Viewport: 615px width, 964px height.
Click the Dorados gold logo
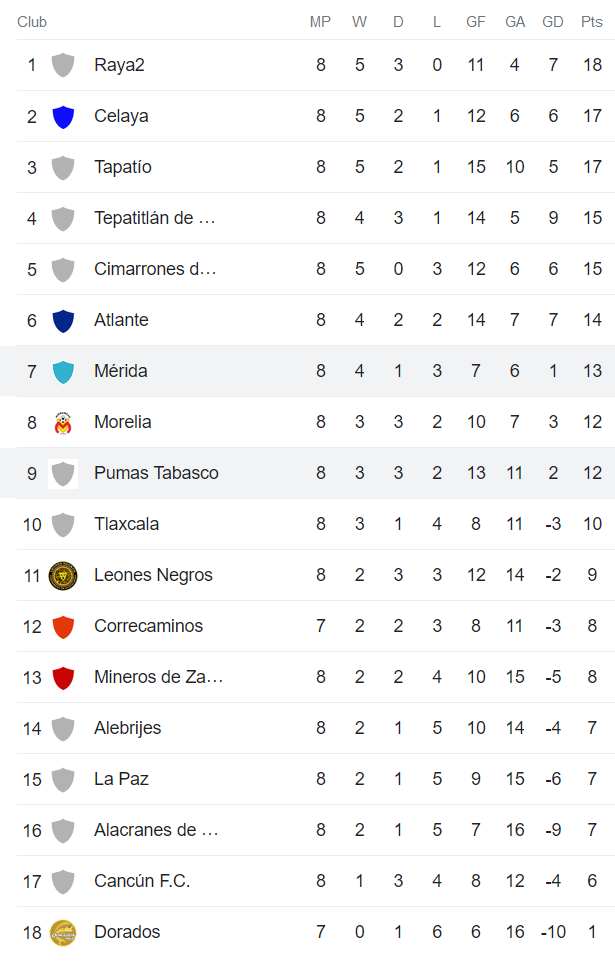(x=63, y=932)
